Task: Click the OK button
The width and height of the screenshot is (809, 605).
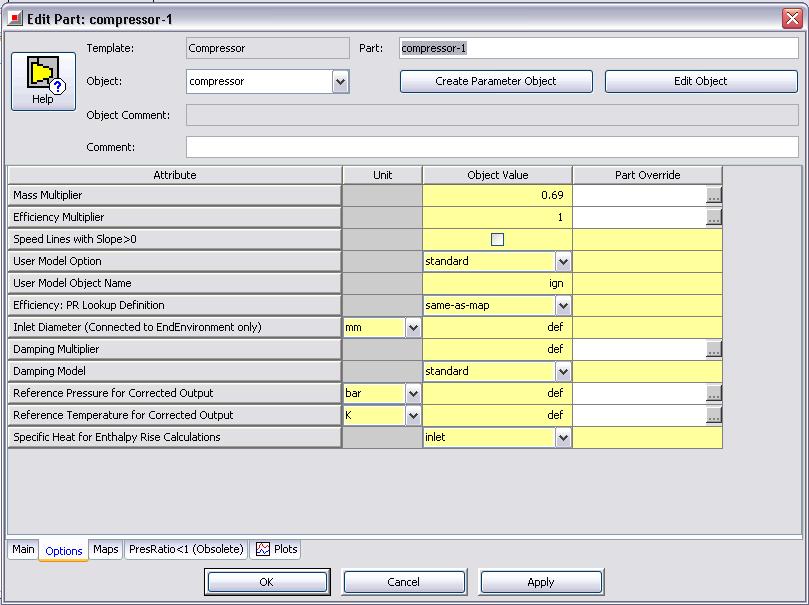Action: (267, 582)
